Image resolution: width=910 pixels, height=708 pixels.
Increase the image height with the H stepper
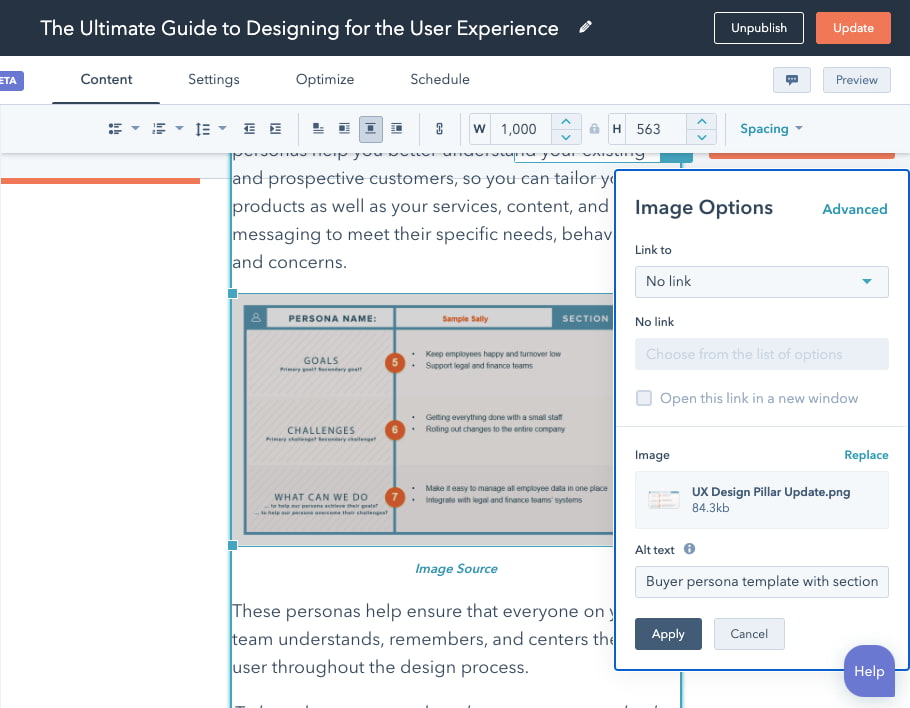pos(701,121)
